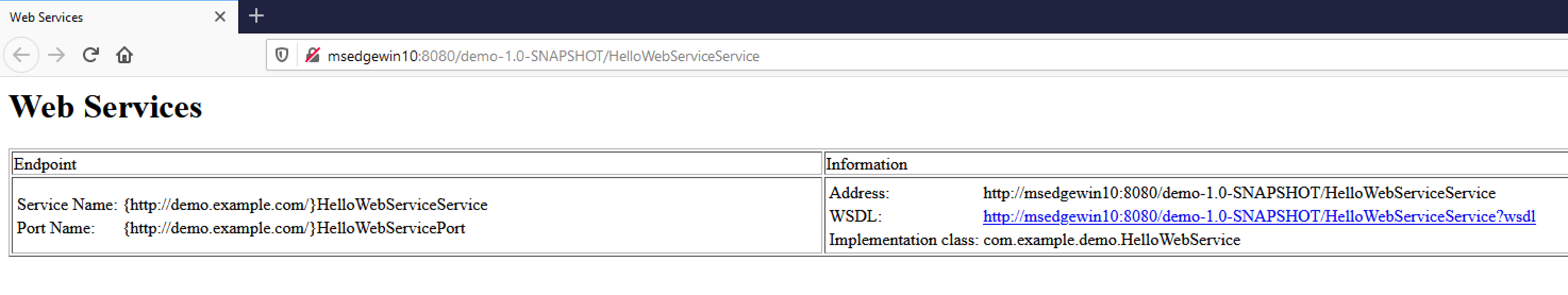Open the browser home page
The height and width of the screenshot is (295, 1568).
click(x=124, y=55)
